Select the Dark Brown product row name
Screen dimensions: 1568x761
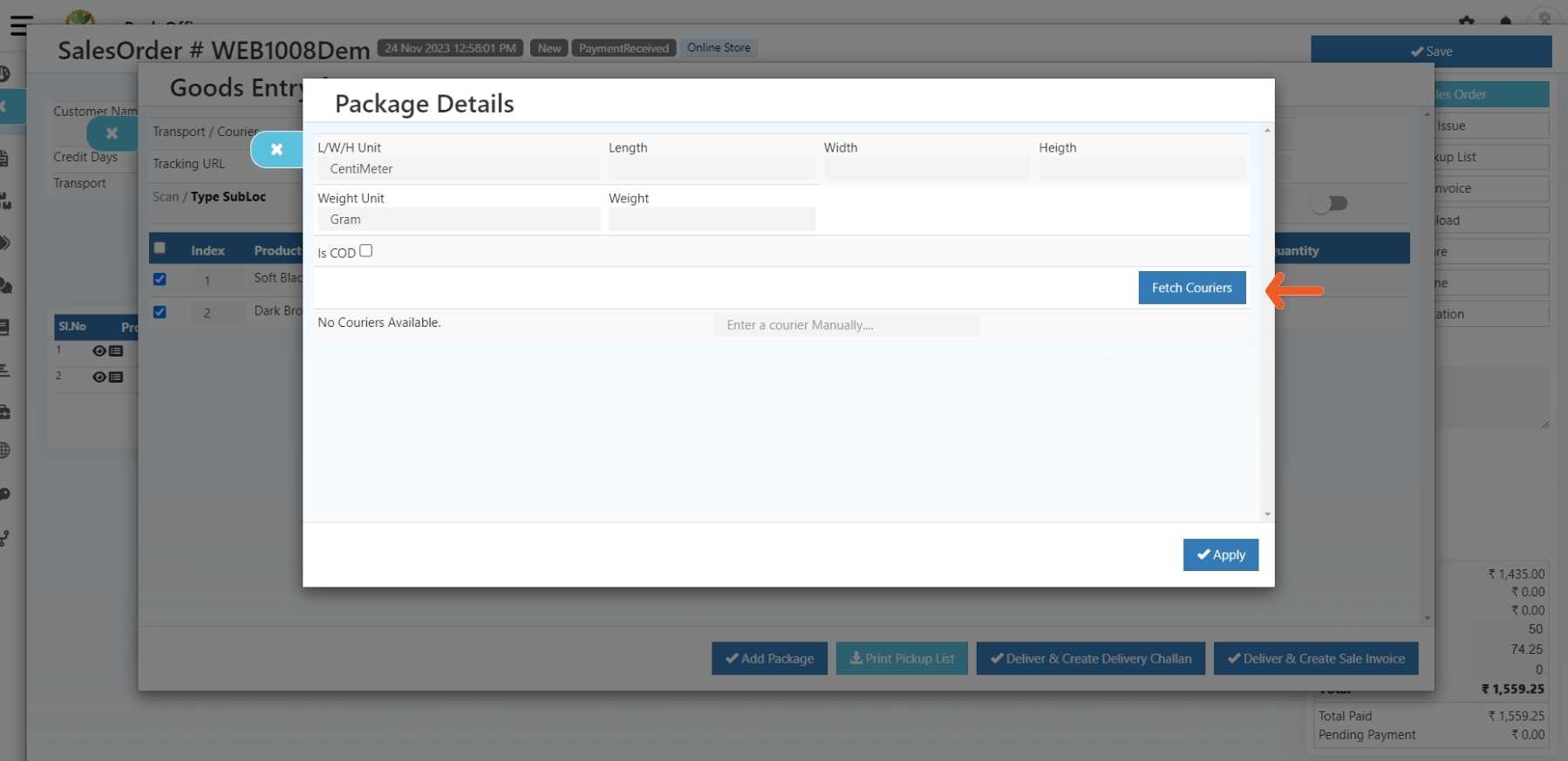277,311
